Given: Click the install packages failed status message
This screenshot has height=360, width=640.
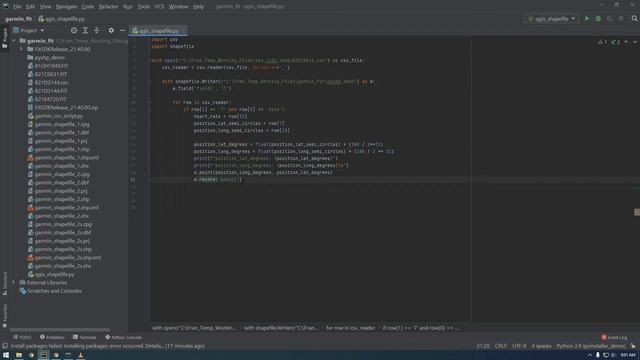Looking at the screenshot, I should 108,346.
